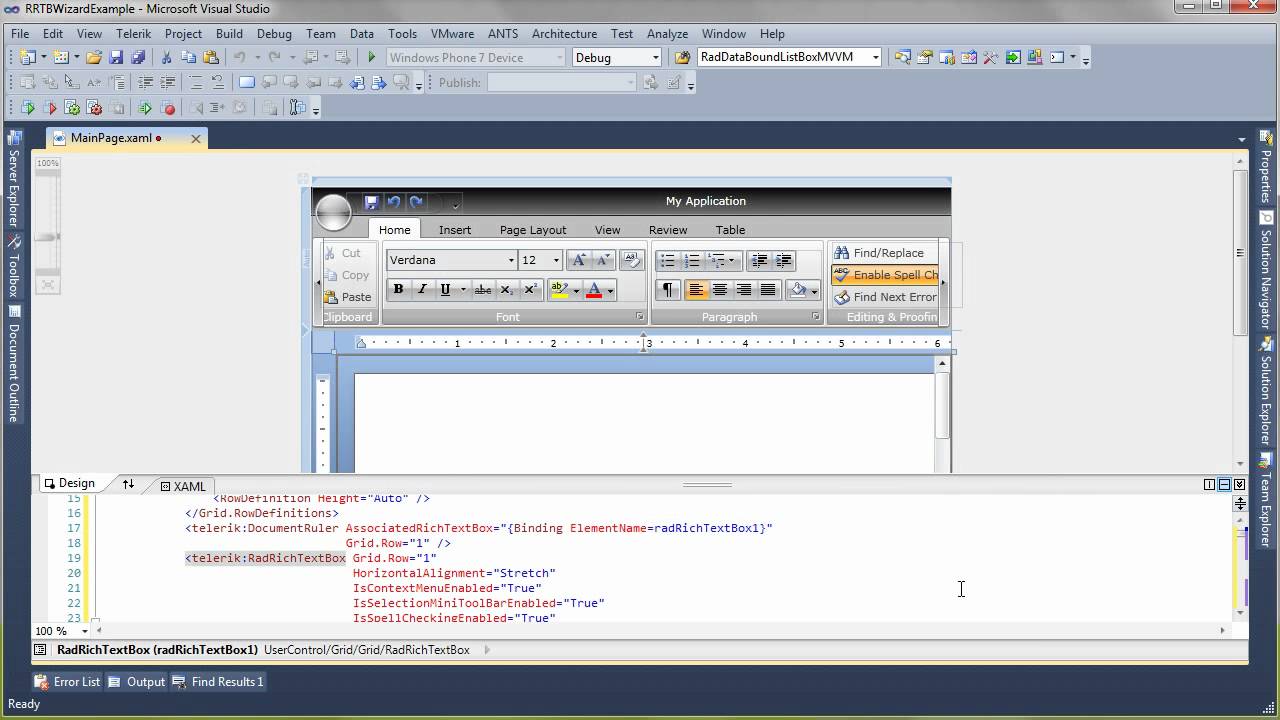
Task: Click the Grow Font icon
Action: click(578, 260)
